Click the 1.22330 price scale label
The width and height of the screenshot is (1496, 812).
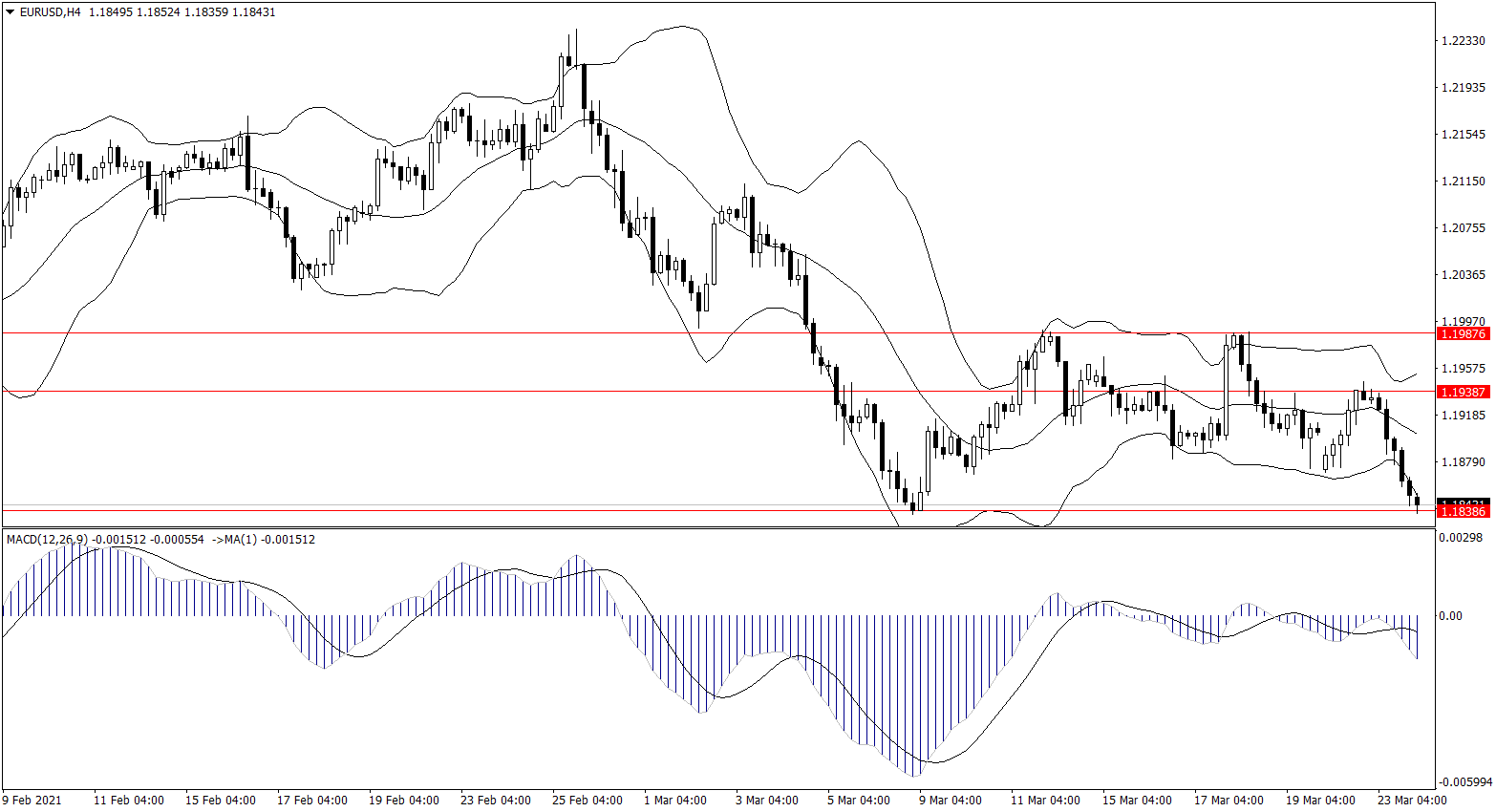[1463, 41]
